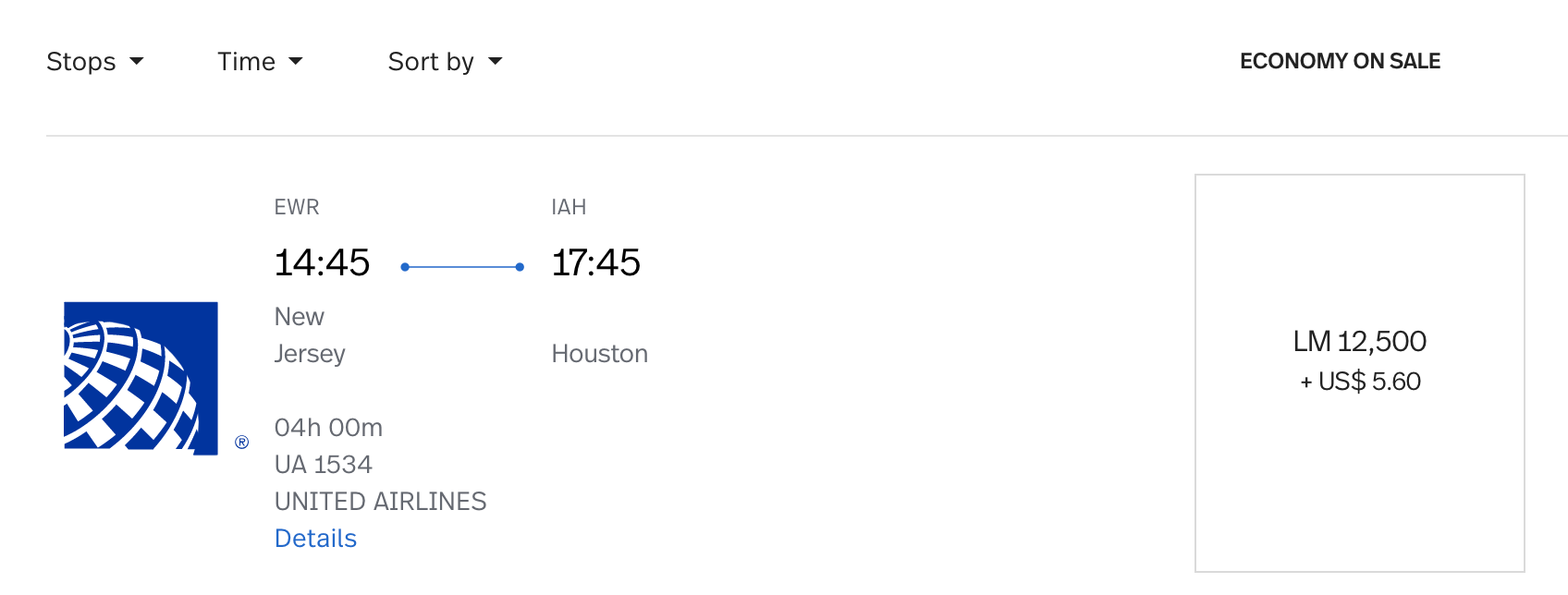
Task: Click flight number UA 1534
Action: point(324,465)
